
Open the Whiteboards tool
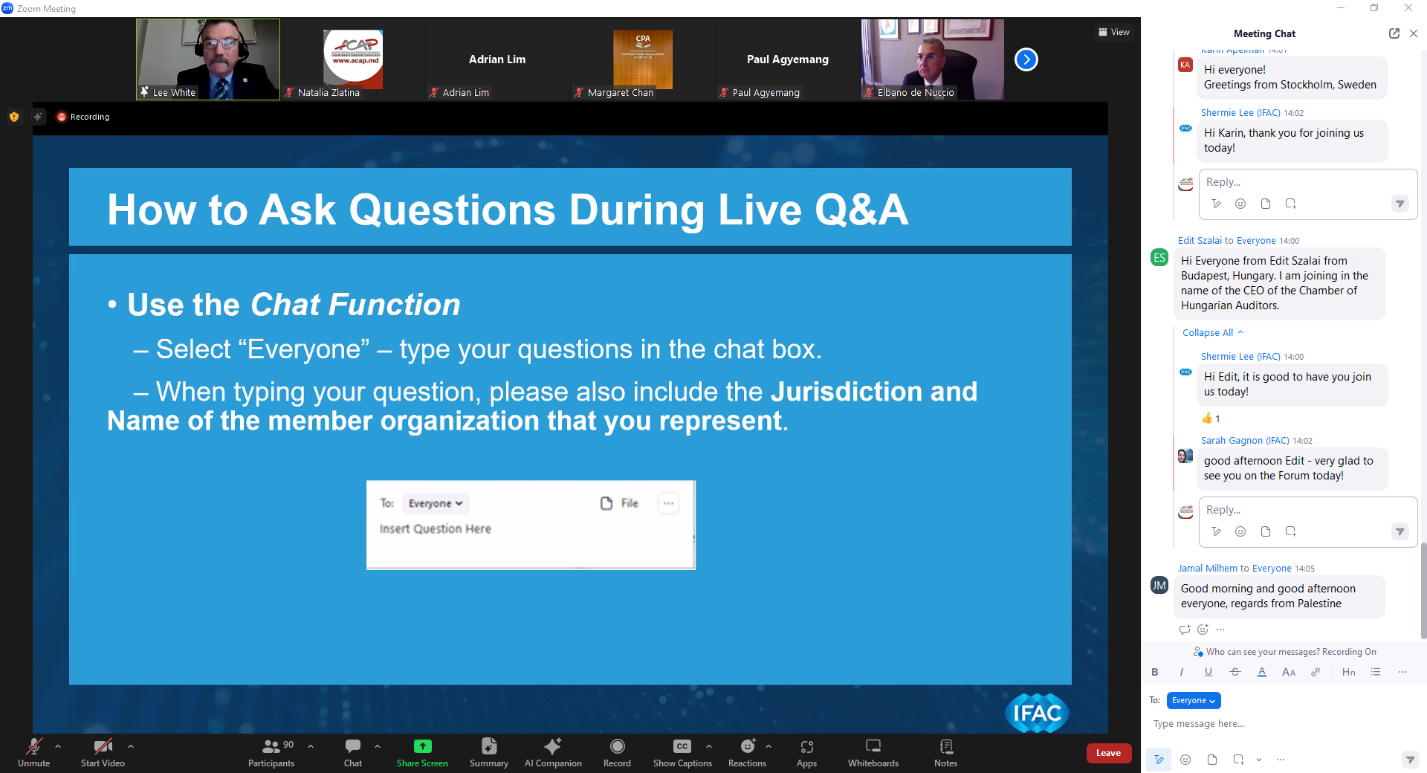point(873,752)
